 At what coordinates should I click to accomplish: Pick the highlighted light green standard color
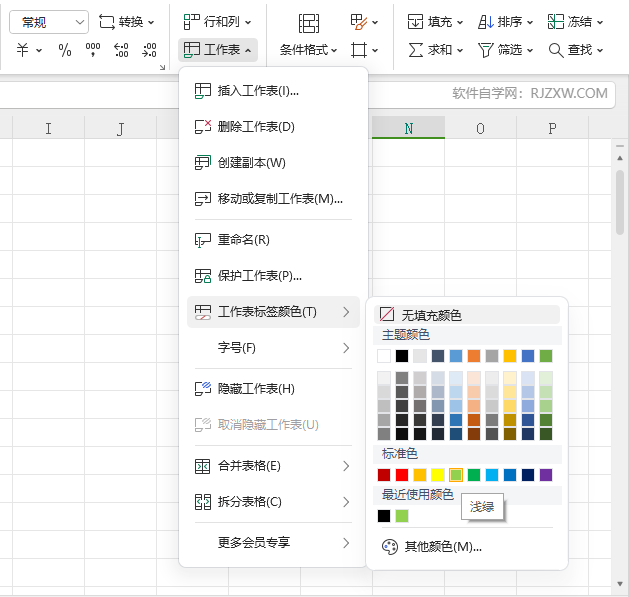456,475
